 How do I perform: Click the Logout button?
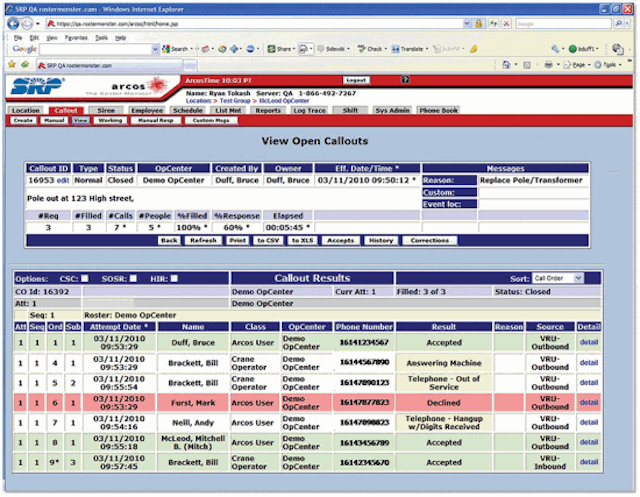click(356, 80)
